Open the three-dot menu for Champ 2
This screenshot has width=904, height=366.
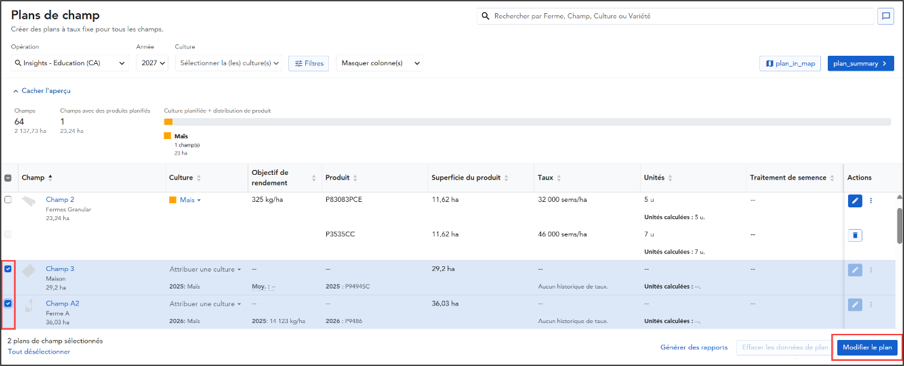click(871, 201)
